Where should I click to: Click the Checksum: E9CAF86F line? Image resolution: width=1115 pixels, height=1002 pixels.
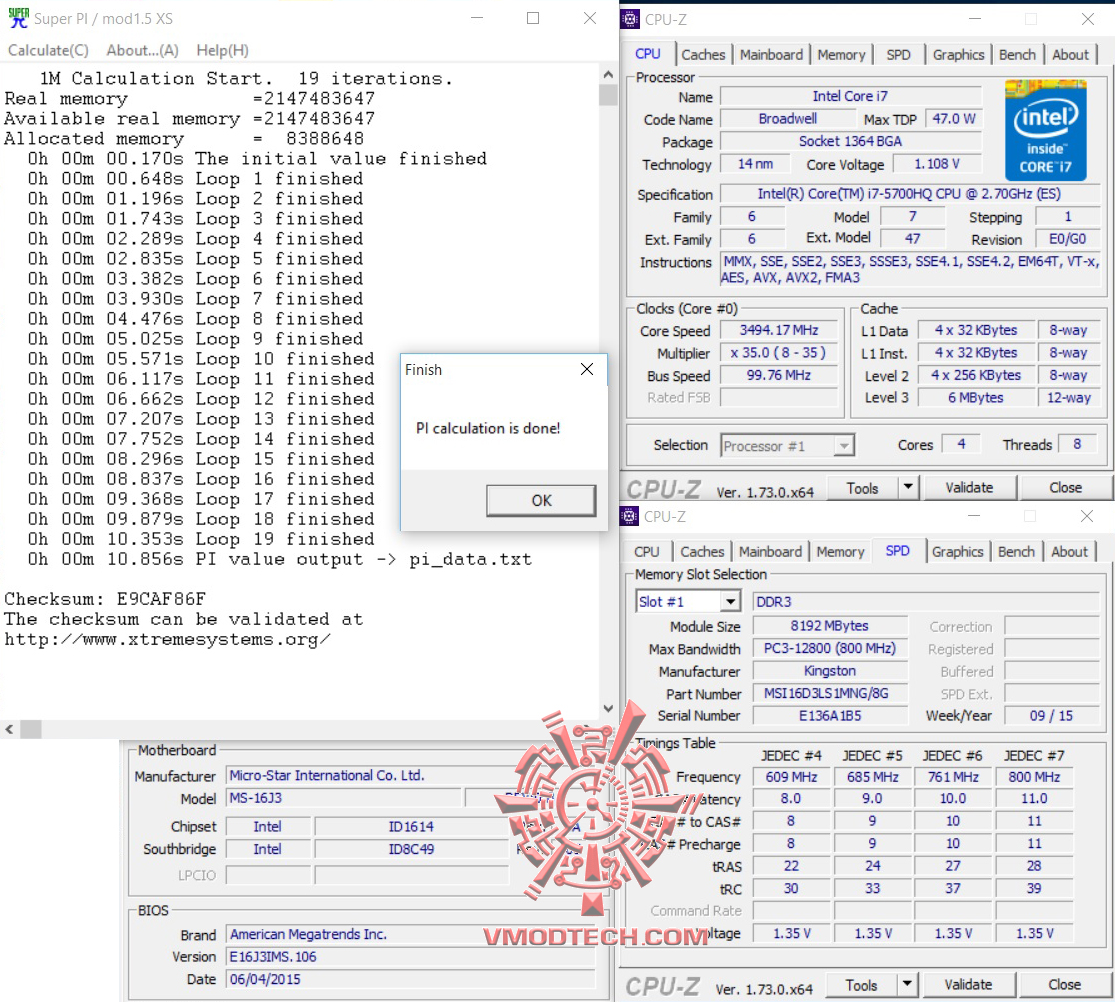105,599
